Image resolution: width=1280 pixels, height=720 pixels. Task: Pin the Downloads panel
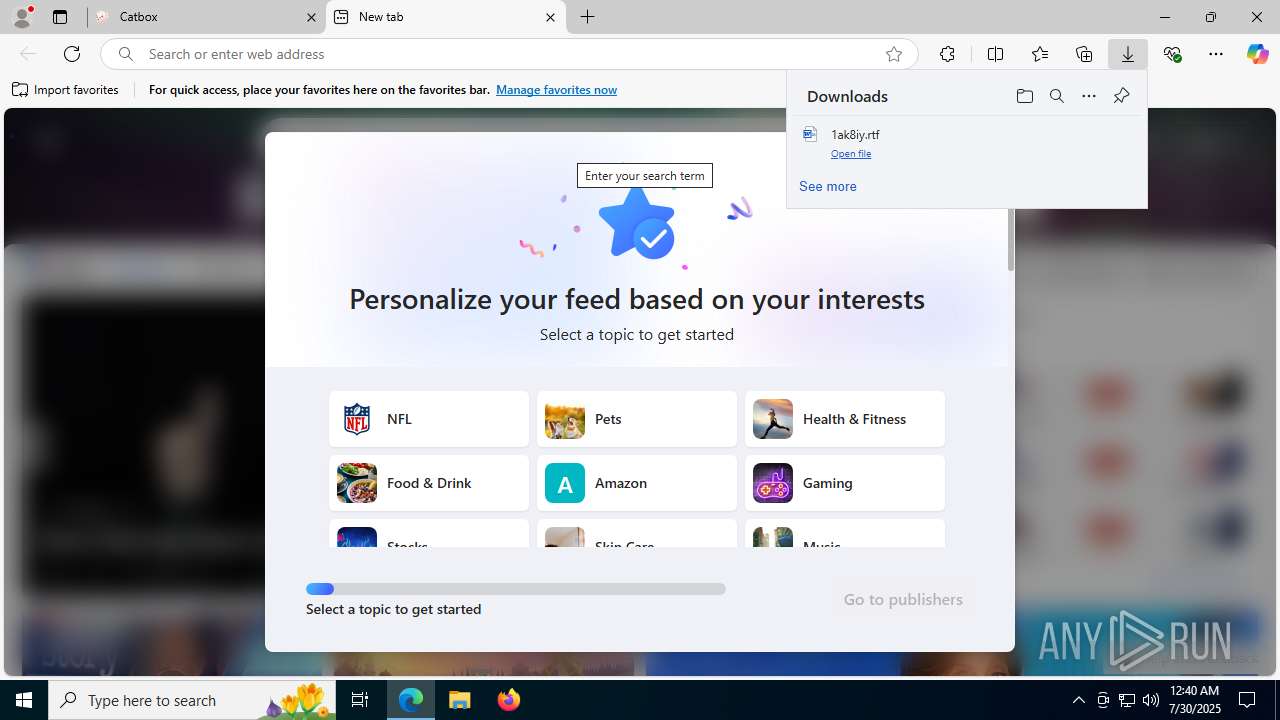[x=1121, y=96]
